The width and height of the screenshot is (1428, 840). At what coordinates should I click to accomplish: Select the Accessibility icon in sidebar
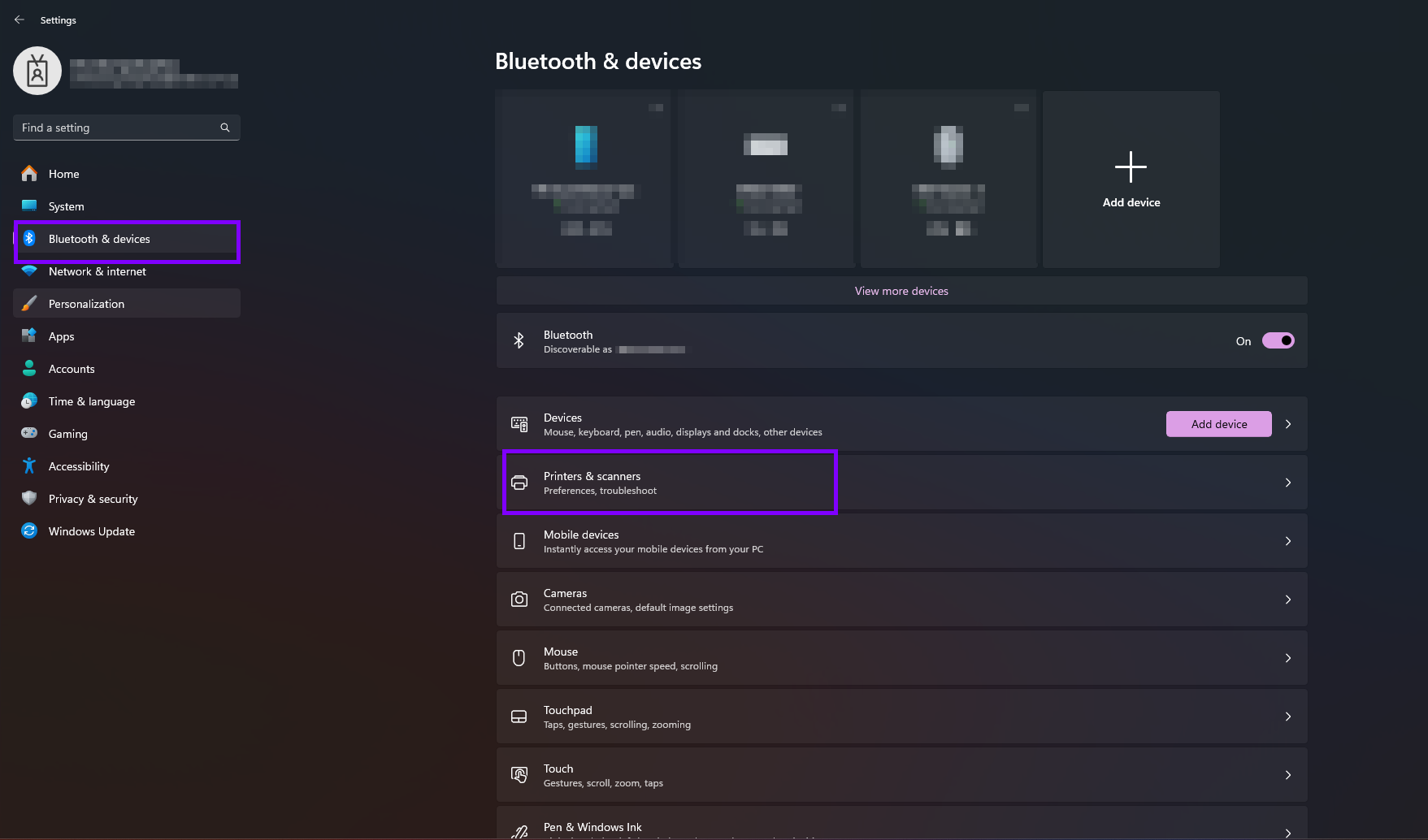(28, 465)
